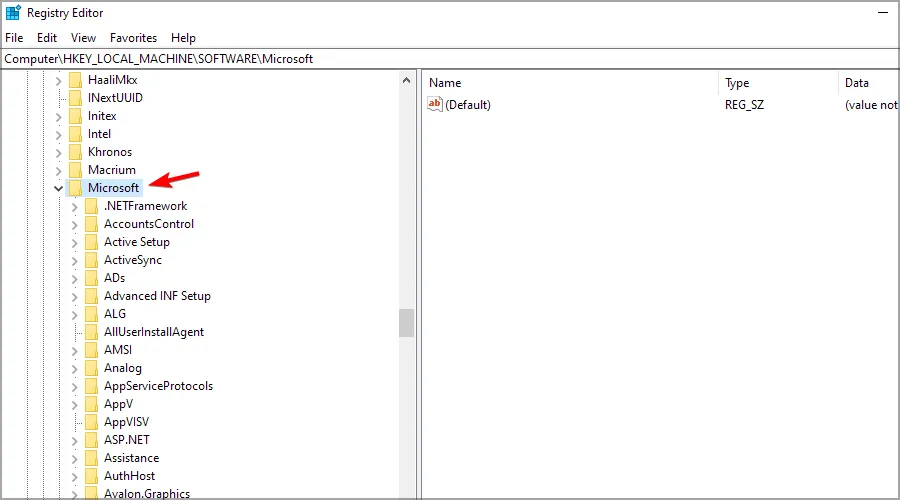This screenshot has height=500, width=900.
Task: Click the folder icon beside AMSI key
Action: click(91, 350)
